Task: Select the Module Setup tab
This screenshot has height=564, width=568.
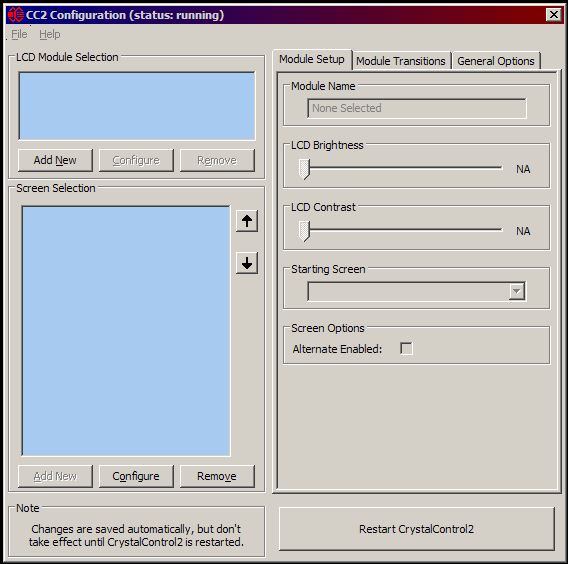Action: [312, 59]
